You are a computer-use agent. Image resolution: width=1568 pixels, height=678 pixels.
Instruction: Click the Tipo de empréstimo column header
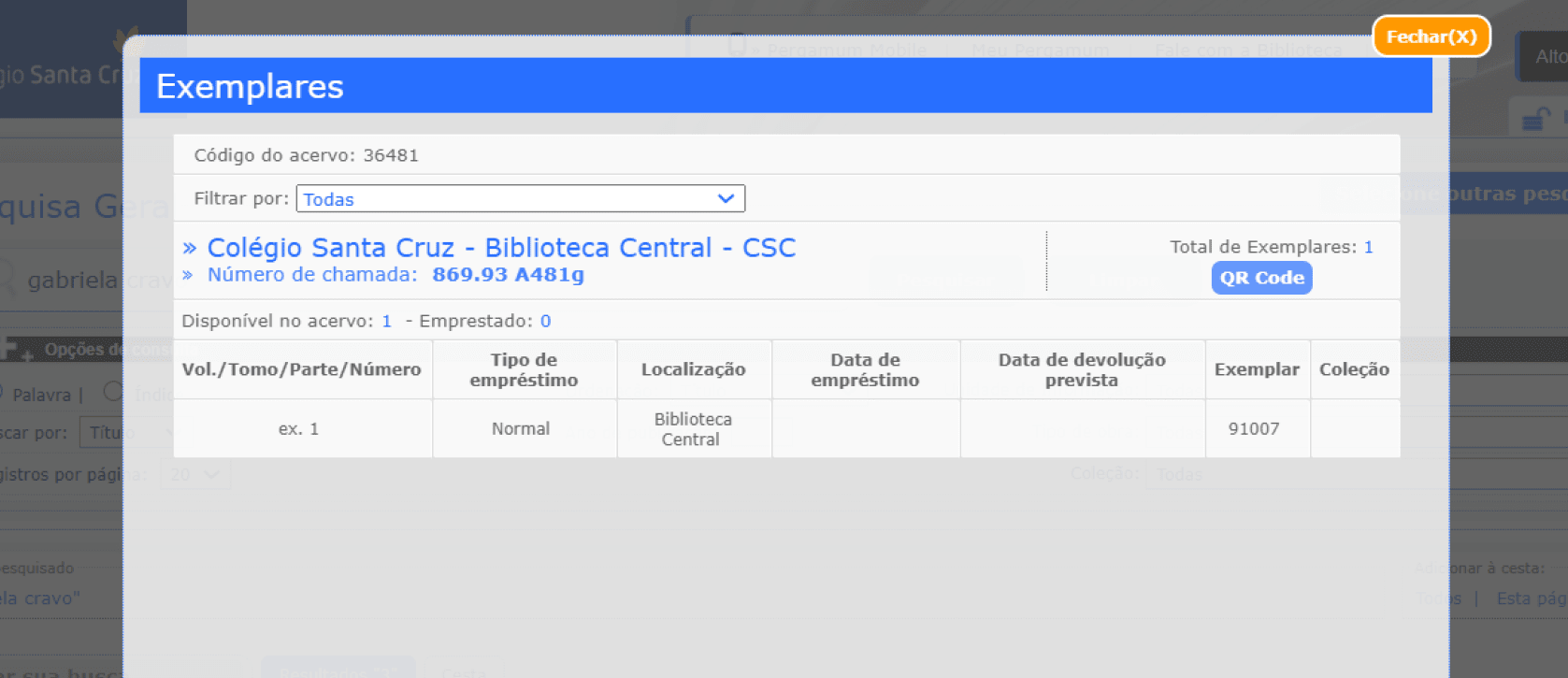[524, 369]
